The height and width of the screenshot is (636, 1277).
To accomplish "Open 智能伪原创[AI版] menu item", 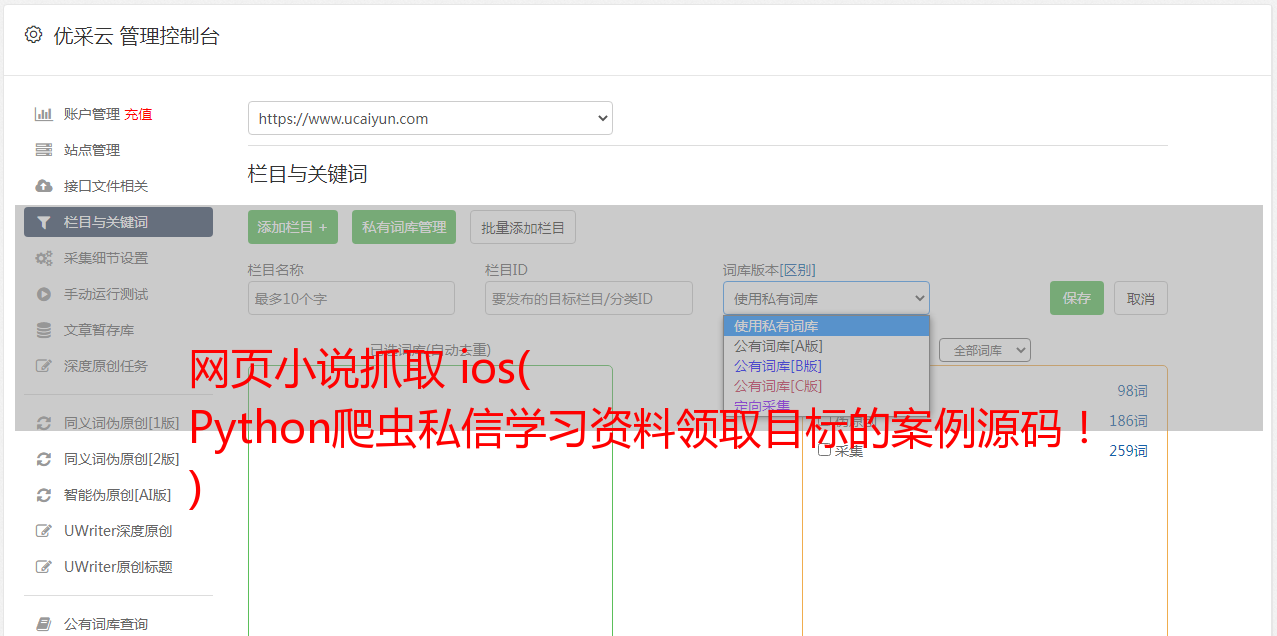I will 118,495.
